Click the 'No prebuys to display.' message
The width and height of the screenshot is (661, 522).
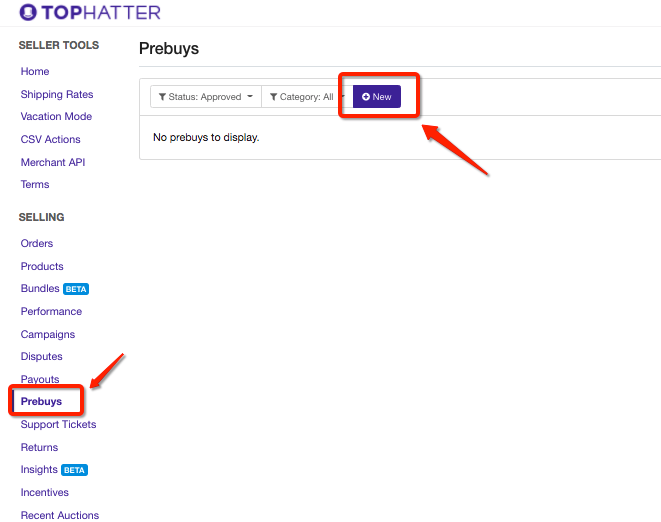tap(206, 137)
